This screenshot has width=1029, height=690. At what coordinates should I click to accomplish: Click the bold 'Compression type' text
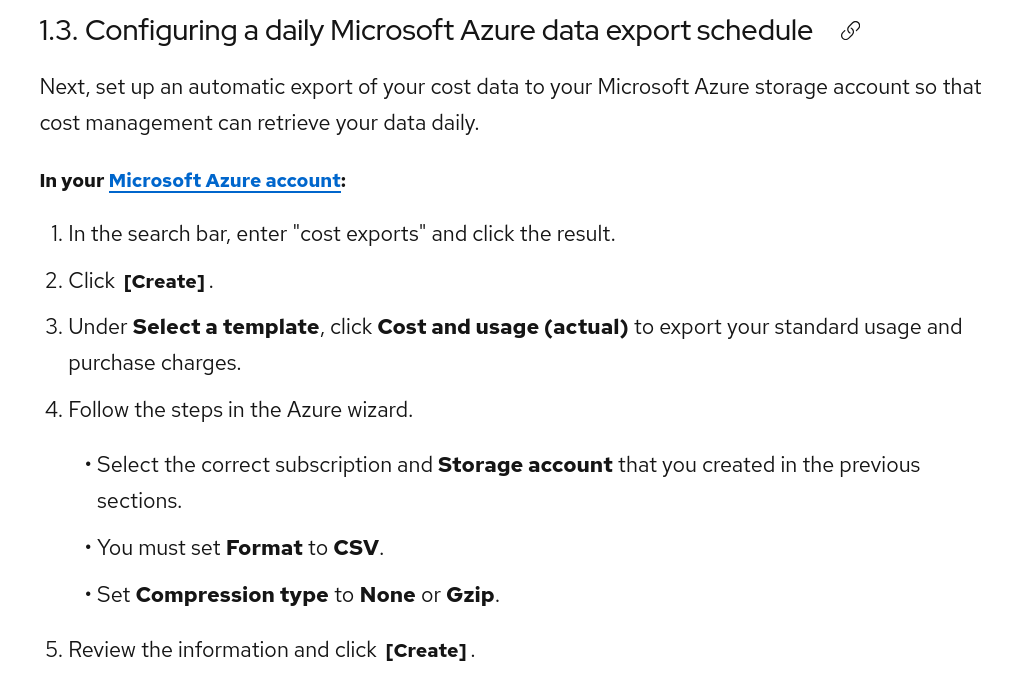(x=232, y=595)
